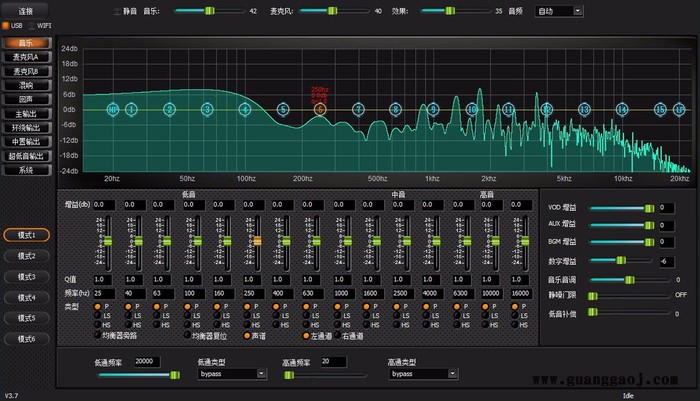Click the 数字增益 slider handle
Image resolution: width=700 pixels, height=401 pixels.
coord(621,260)
